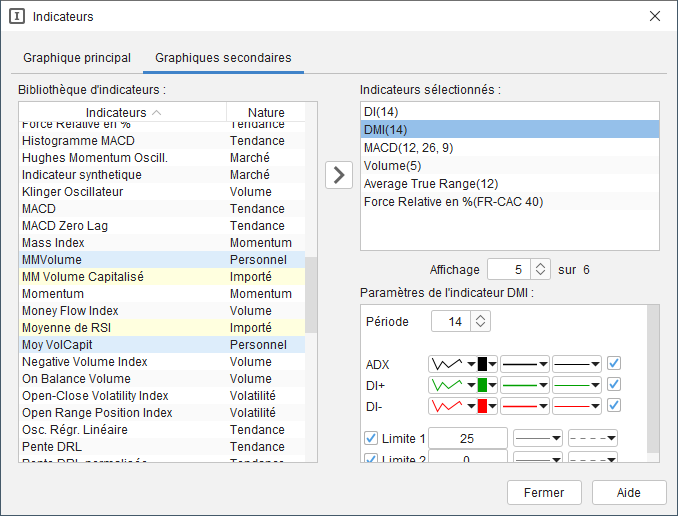The width and height of the screenshot is (678, 516).
Task: Switch to the Graphique principal tab
Action: (77, 58)
